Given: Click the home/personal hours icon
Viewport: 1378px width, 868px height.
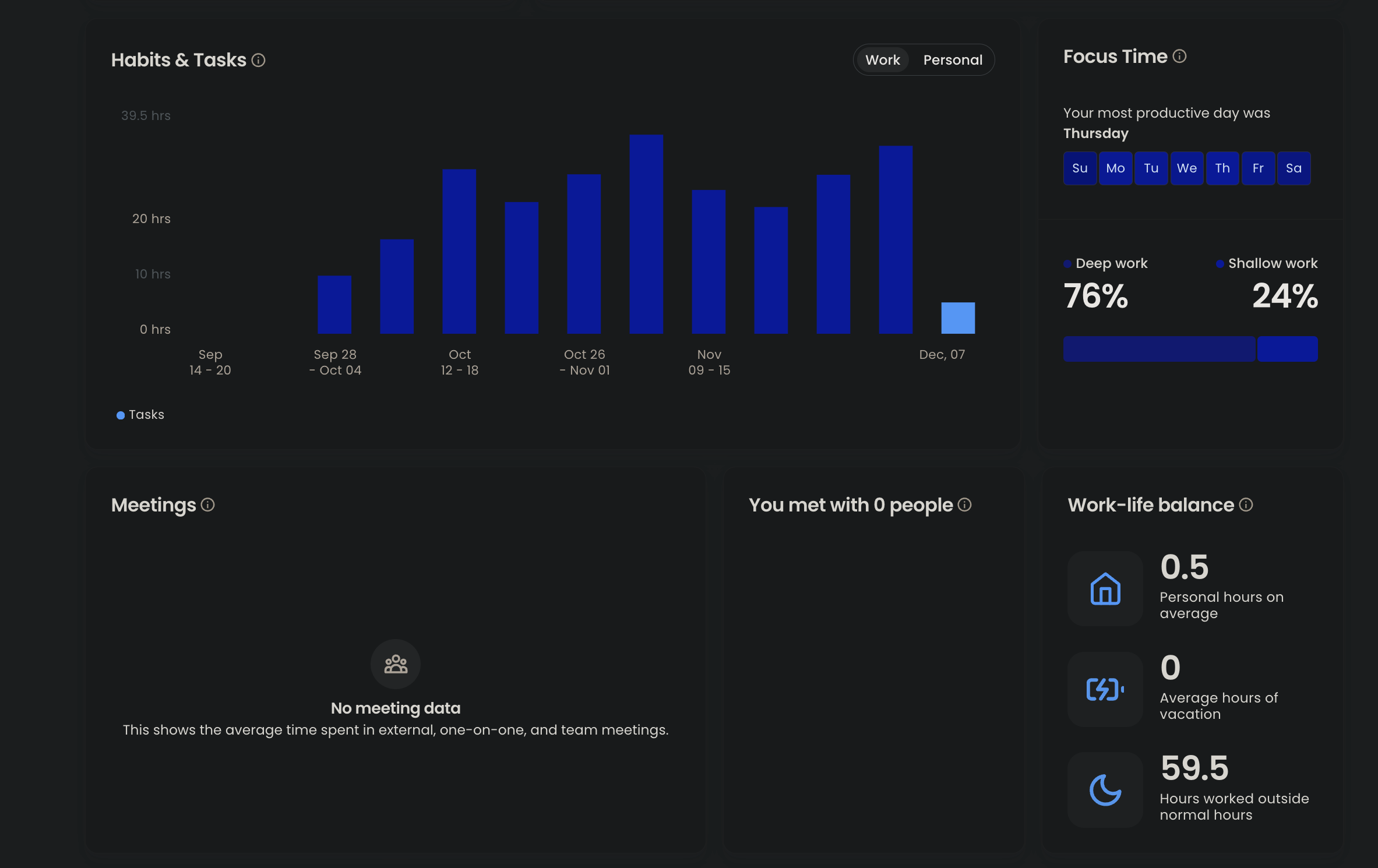Looking at the screenshot, I should tap(1104, 588).
